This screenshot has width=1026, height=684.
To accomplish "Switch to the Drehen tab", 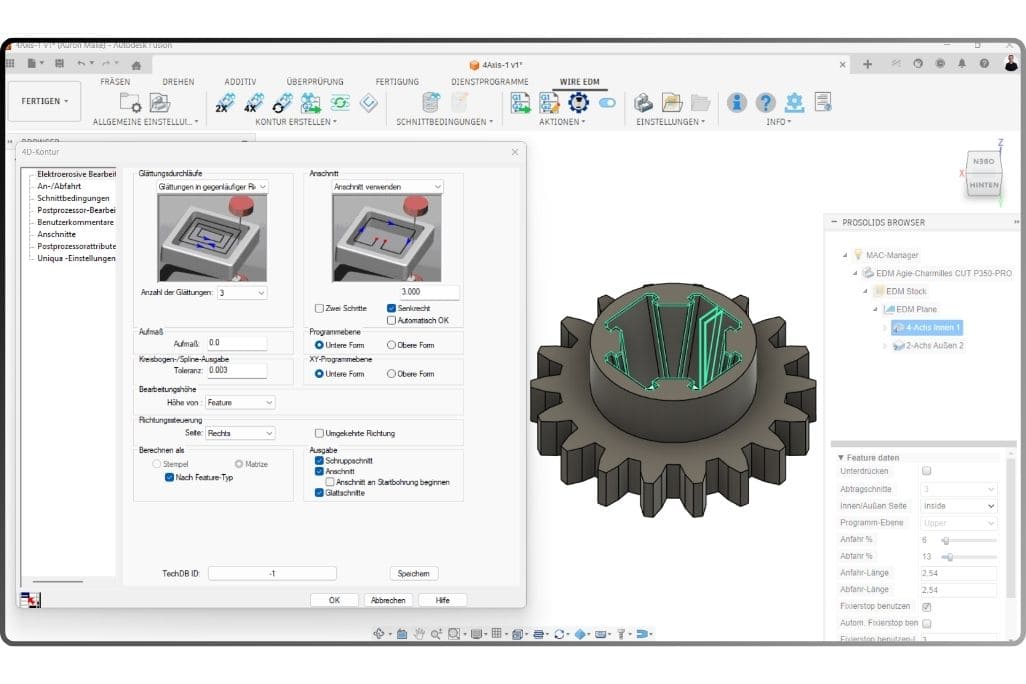I will point(179,82).
